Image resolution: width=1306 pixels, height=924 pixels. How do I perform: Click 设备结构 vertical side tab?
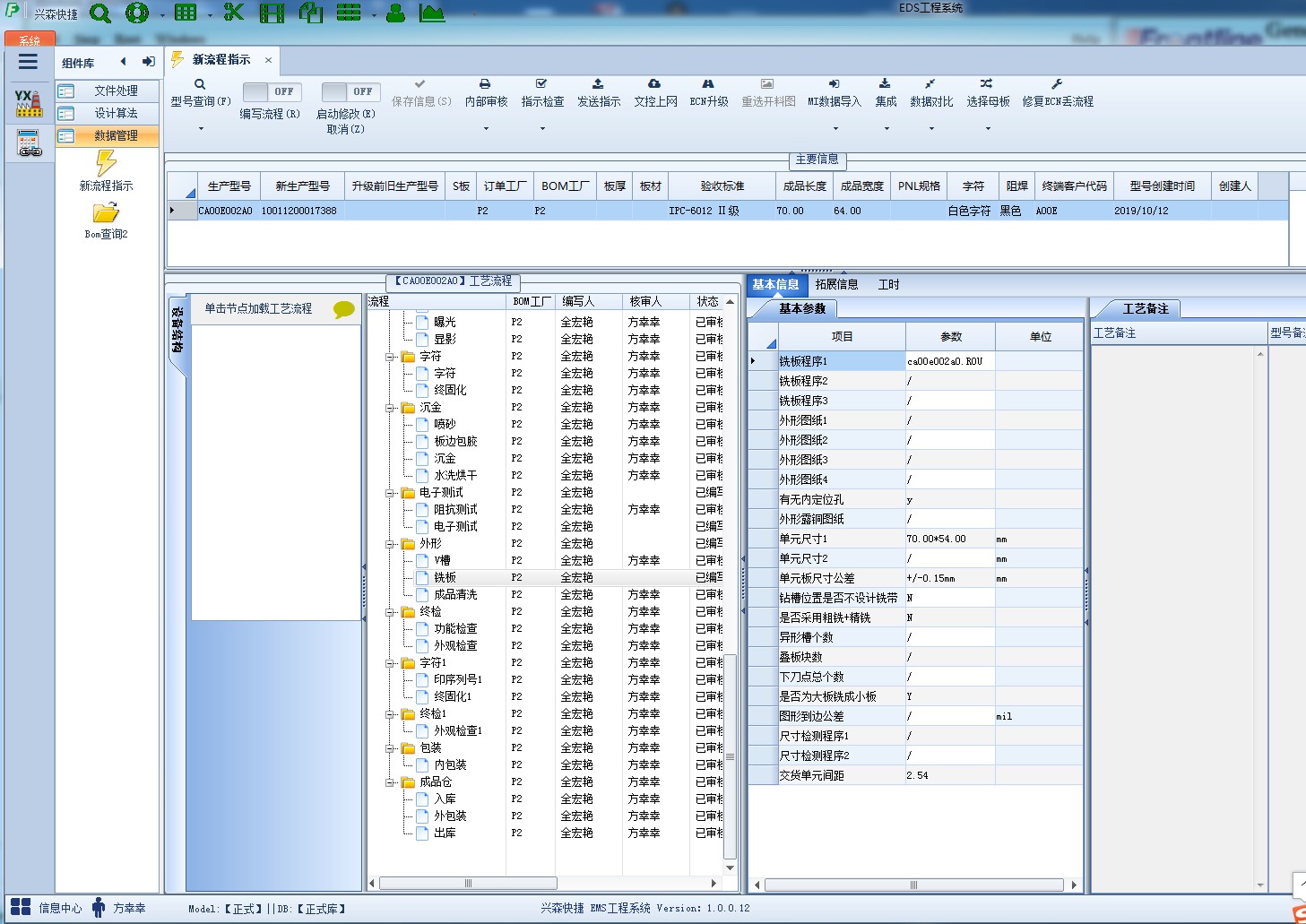[x=177, y=330]
